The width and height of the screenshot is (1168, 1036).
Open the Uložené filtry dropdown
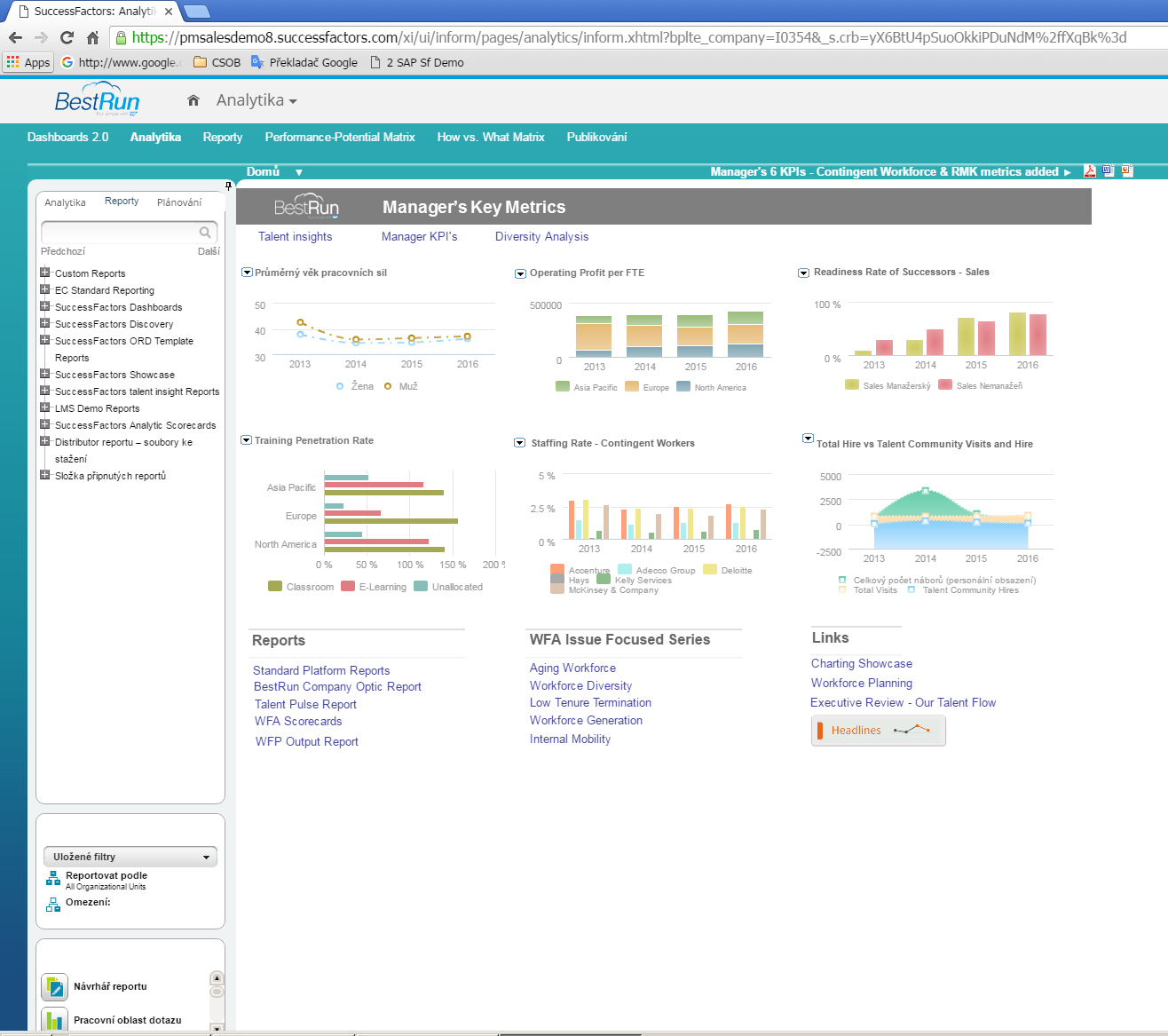point(130,857)
